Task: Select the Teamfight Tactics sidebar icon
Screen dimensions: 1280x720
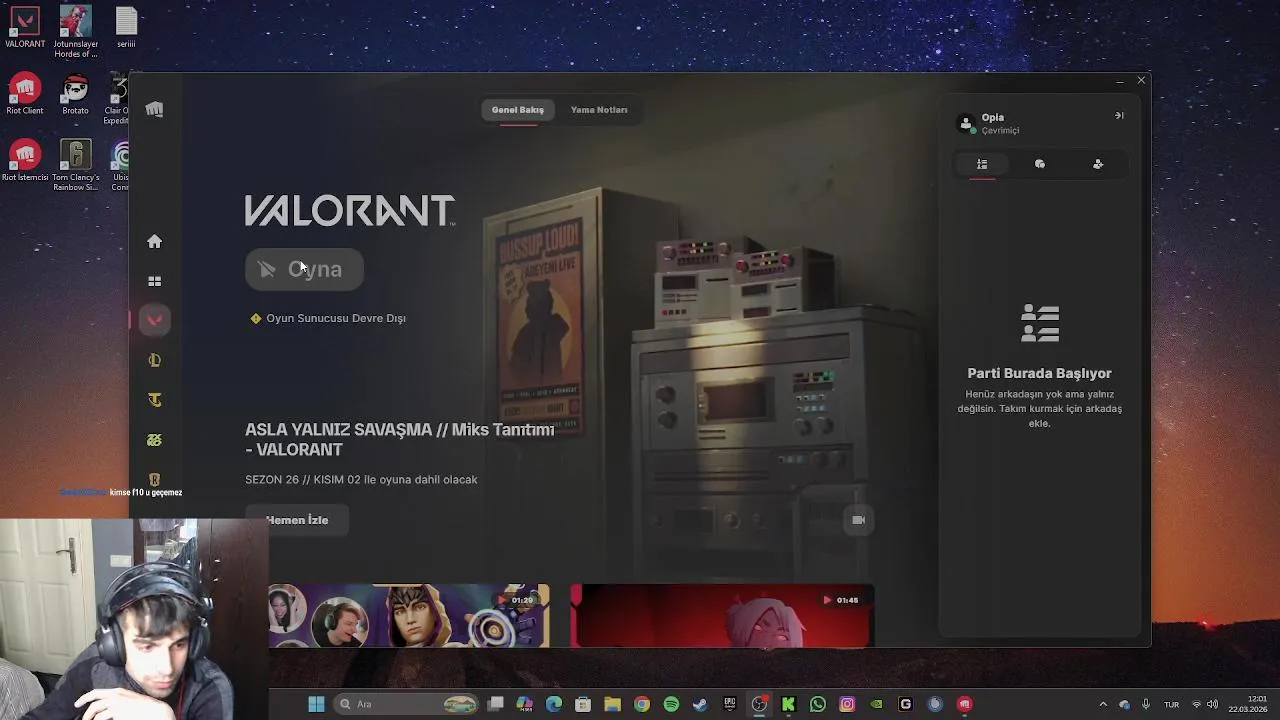Action: click(154, 400)
